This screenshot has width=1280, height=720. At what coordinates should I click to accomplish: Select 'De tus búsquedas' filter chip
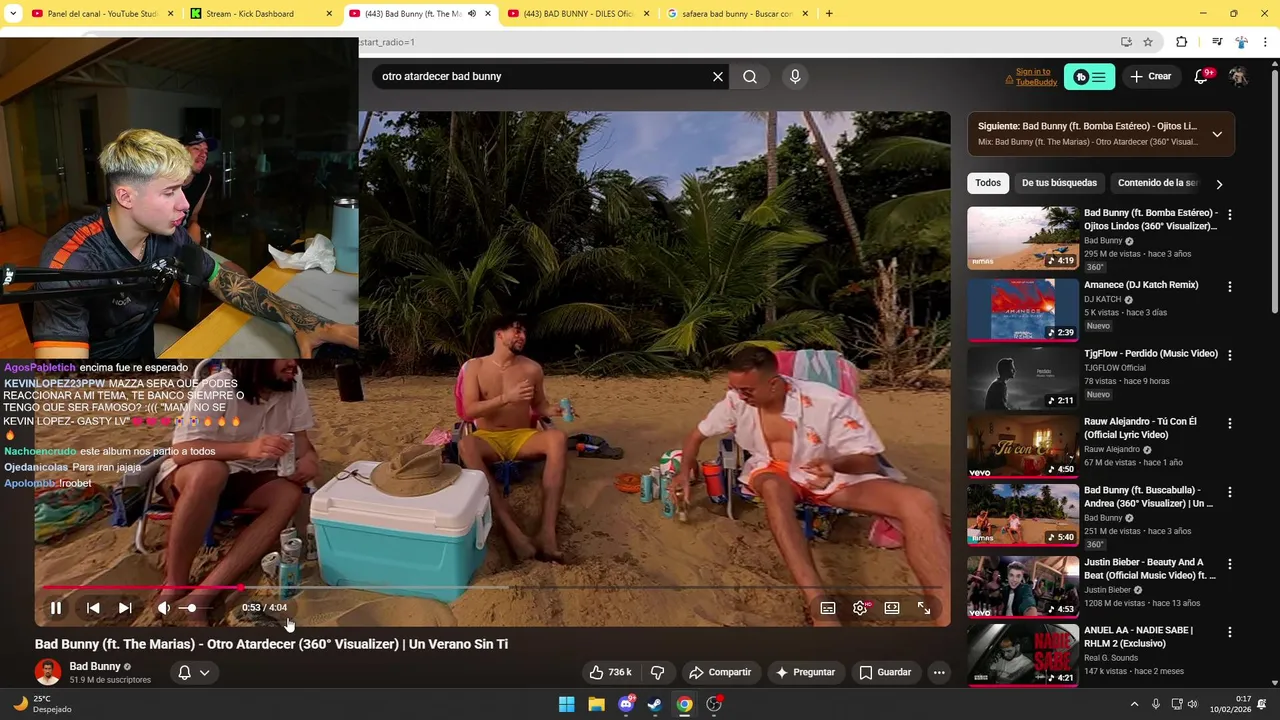[x=1059, y=183]
